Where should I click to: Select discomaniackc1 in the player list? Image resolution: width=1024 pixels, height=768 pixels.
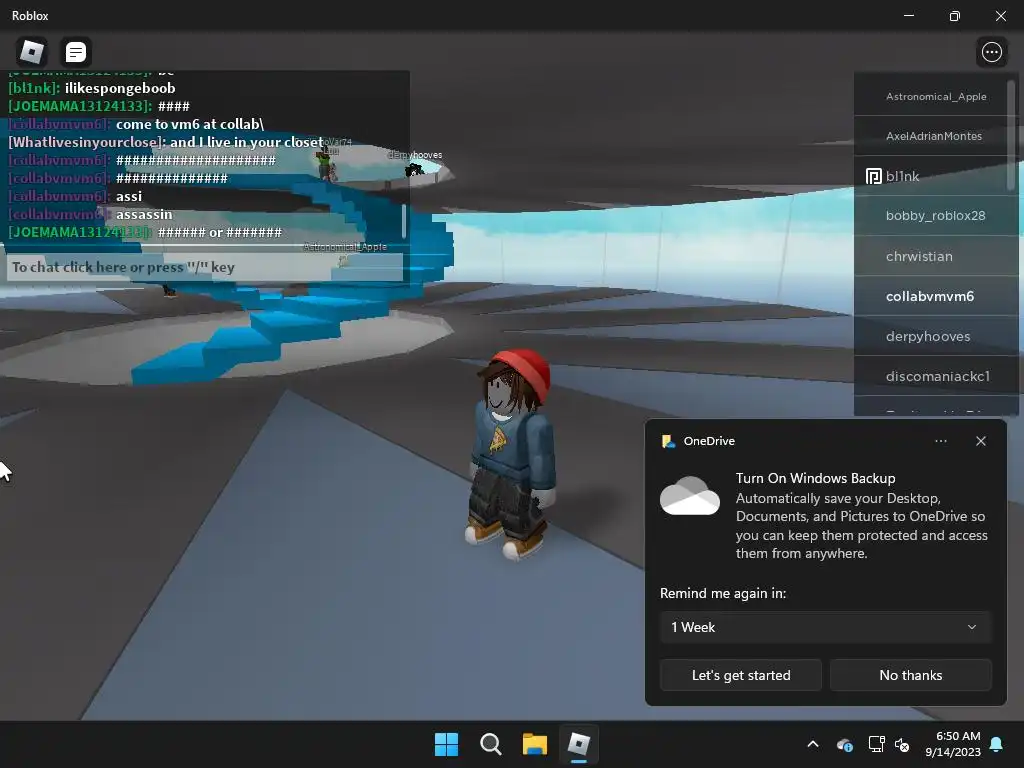click(x=935, y=376)
